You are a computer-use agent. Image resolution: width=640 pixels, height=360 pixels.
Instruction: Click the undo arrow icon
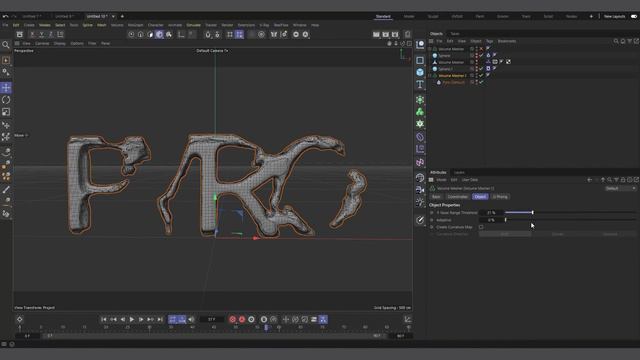coord(5,16)
